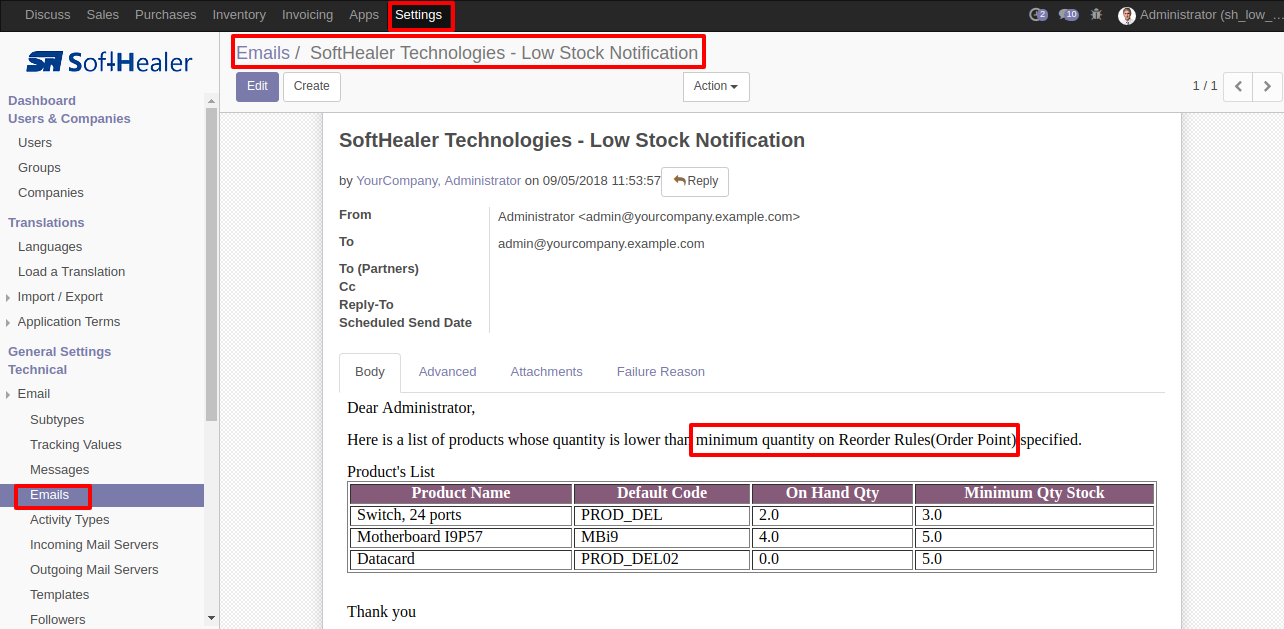Open Users in sidebar

coord(35,143)
